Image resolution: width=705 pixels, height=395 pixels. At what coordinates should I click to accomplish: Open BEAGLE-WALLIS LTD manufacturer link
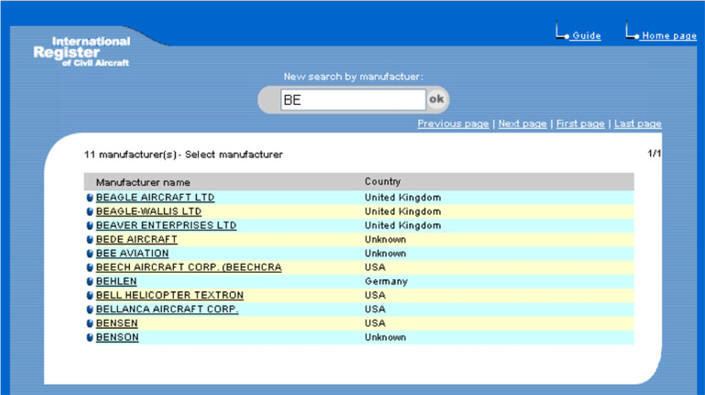149,211
